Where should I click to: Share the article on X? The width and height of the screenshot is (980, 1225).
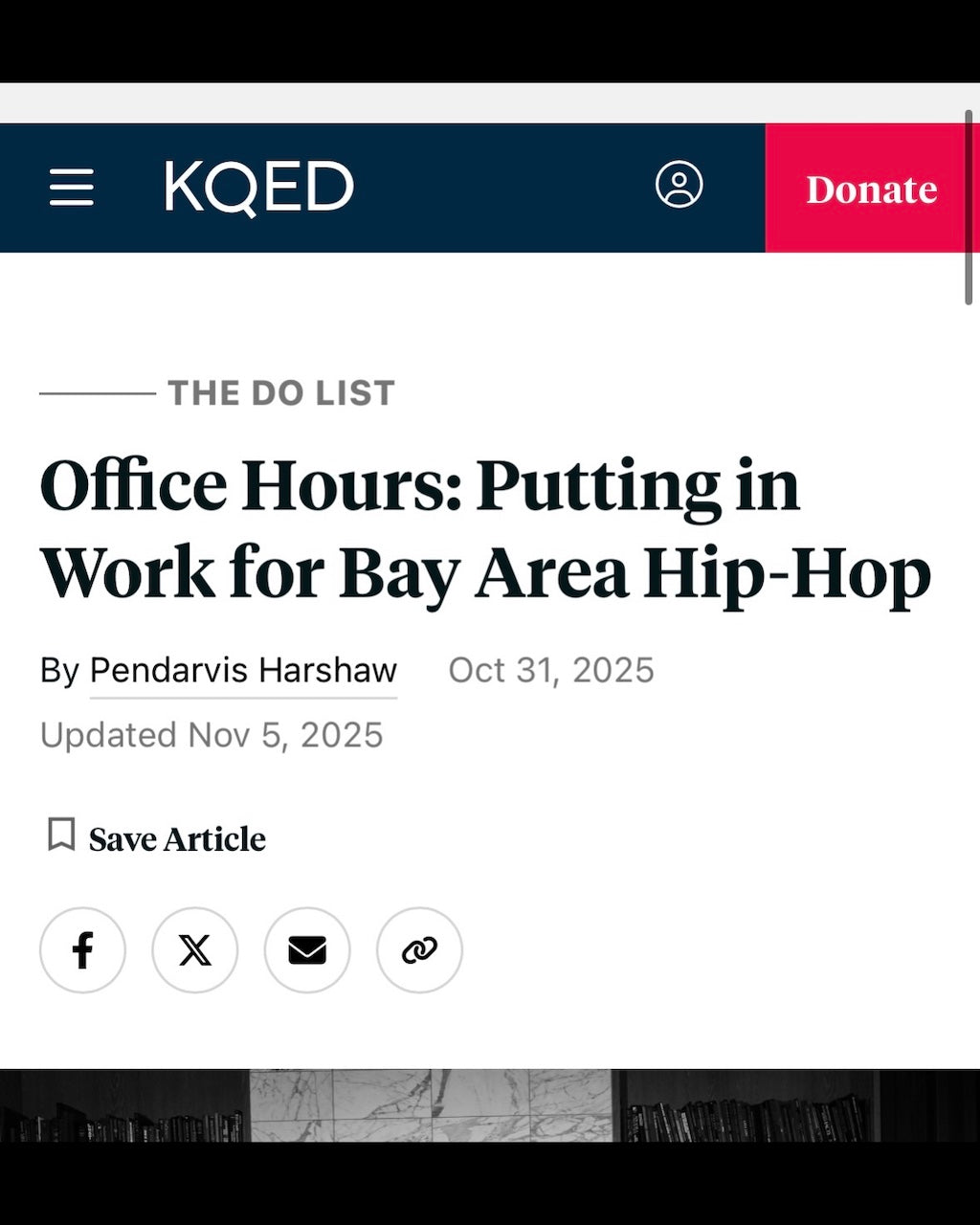[194, 950]
